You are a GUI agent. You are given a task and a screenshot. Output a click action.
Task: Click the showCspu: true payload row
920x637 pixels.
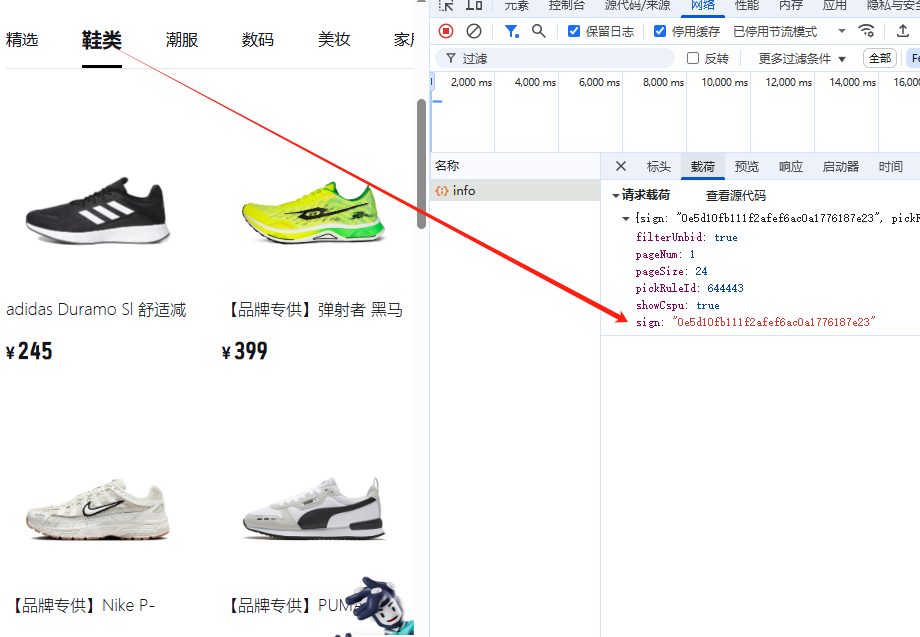(x=678, y=305)
